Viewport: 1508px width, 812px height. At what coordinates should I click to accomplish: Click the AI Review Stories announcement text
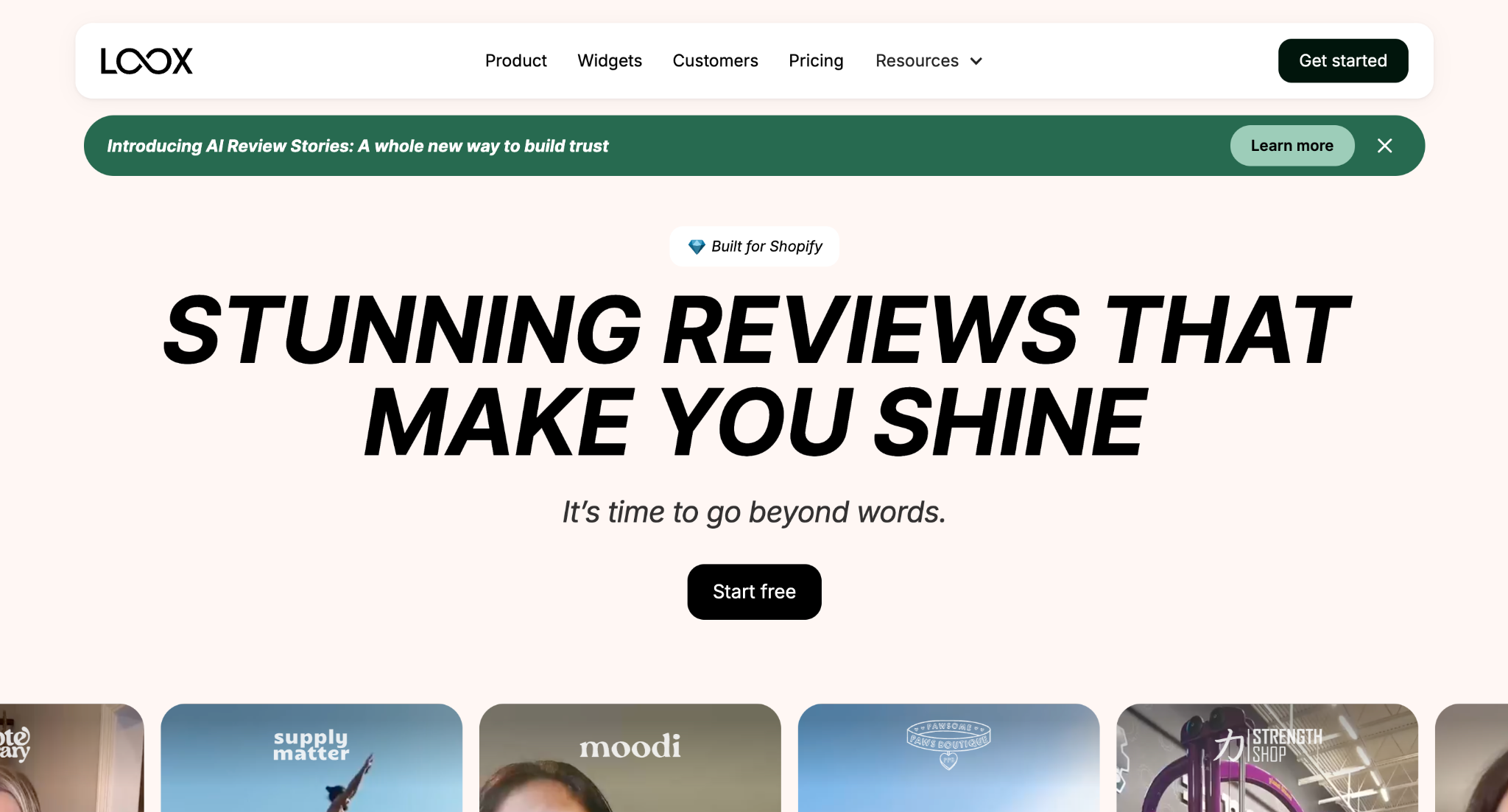pyautogui.click(x=358, y=146)
